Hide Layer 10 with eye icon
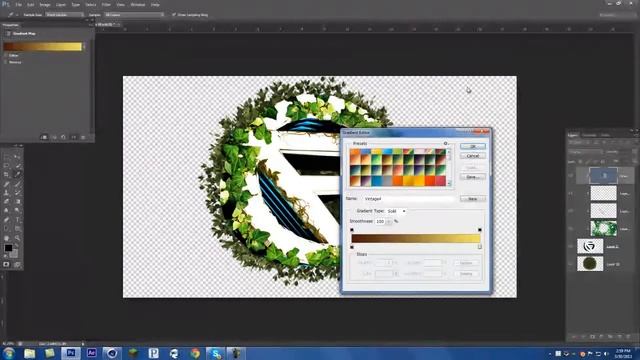Viewport: 640px width, 360px height. click(571, 264)
